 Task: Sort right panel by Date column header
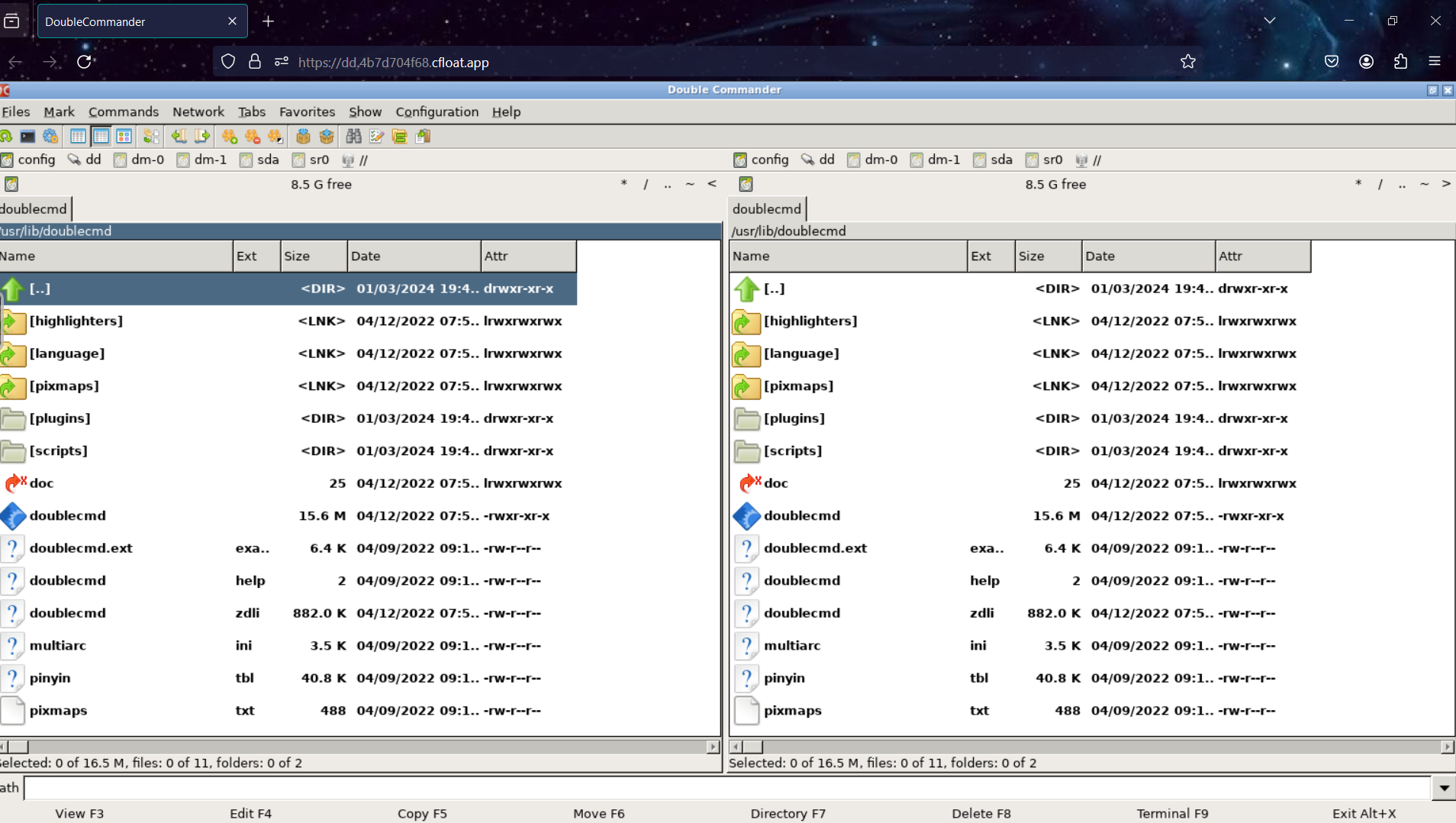point(1148,256)
